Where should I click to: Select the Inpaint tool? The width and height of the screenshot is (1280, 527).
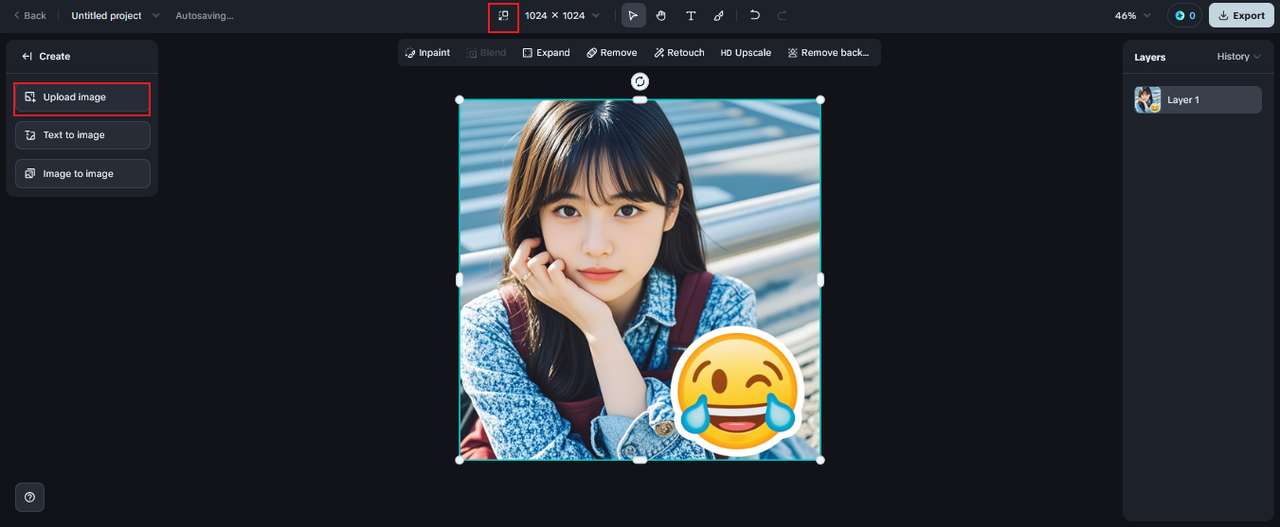[428, 53]
